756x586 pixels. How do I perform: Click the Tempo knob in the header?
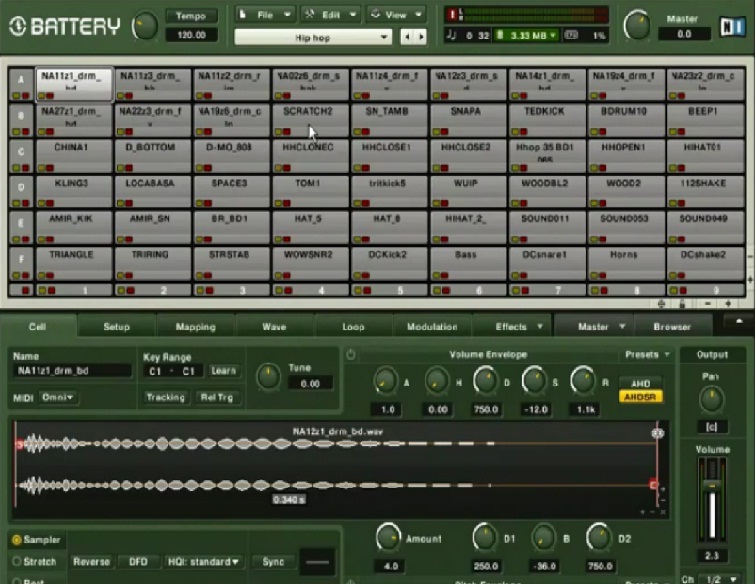pos(145,27)
